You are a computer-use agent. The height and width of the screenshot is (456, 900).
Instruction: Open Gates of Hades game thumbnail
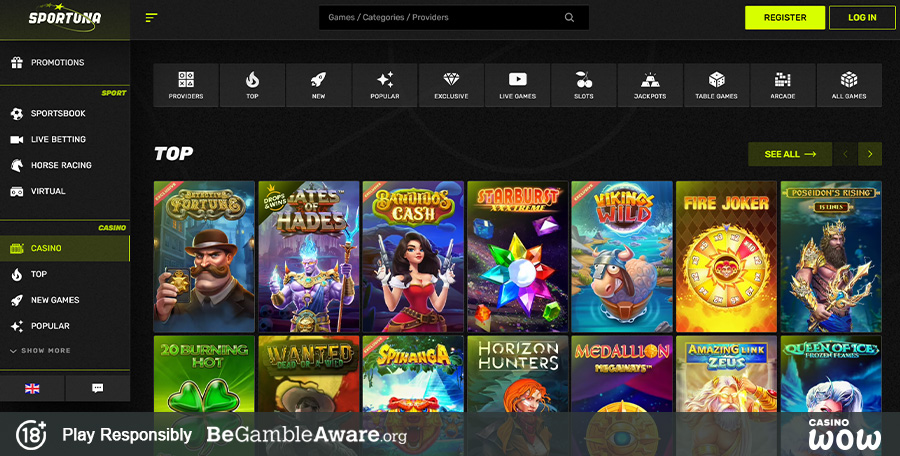[x=309, y=257]
